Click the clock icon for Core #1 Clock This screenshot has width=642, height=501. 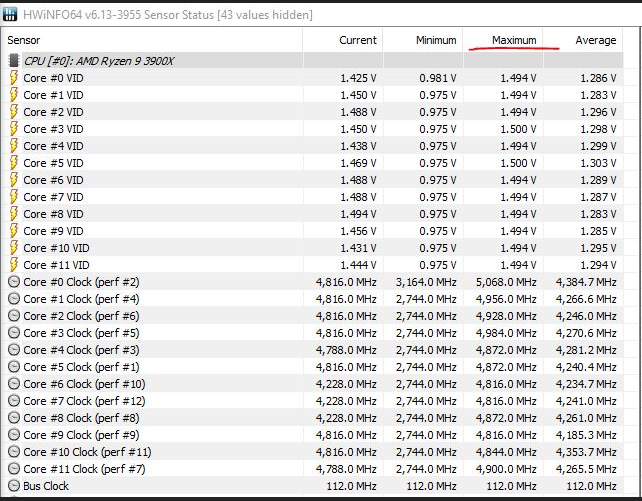14,299
